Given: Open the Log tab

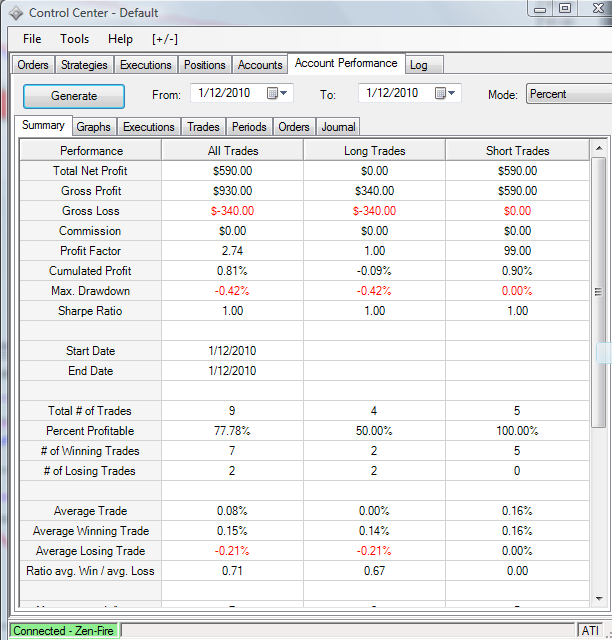Looking at the screenshot, I should click(424, 65).
